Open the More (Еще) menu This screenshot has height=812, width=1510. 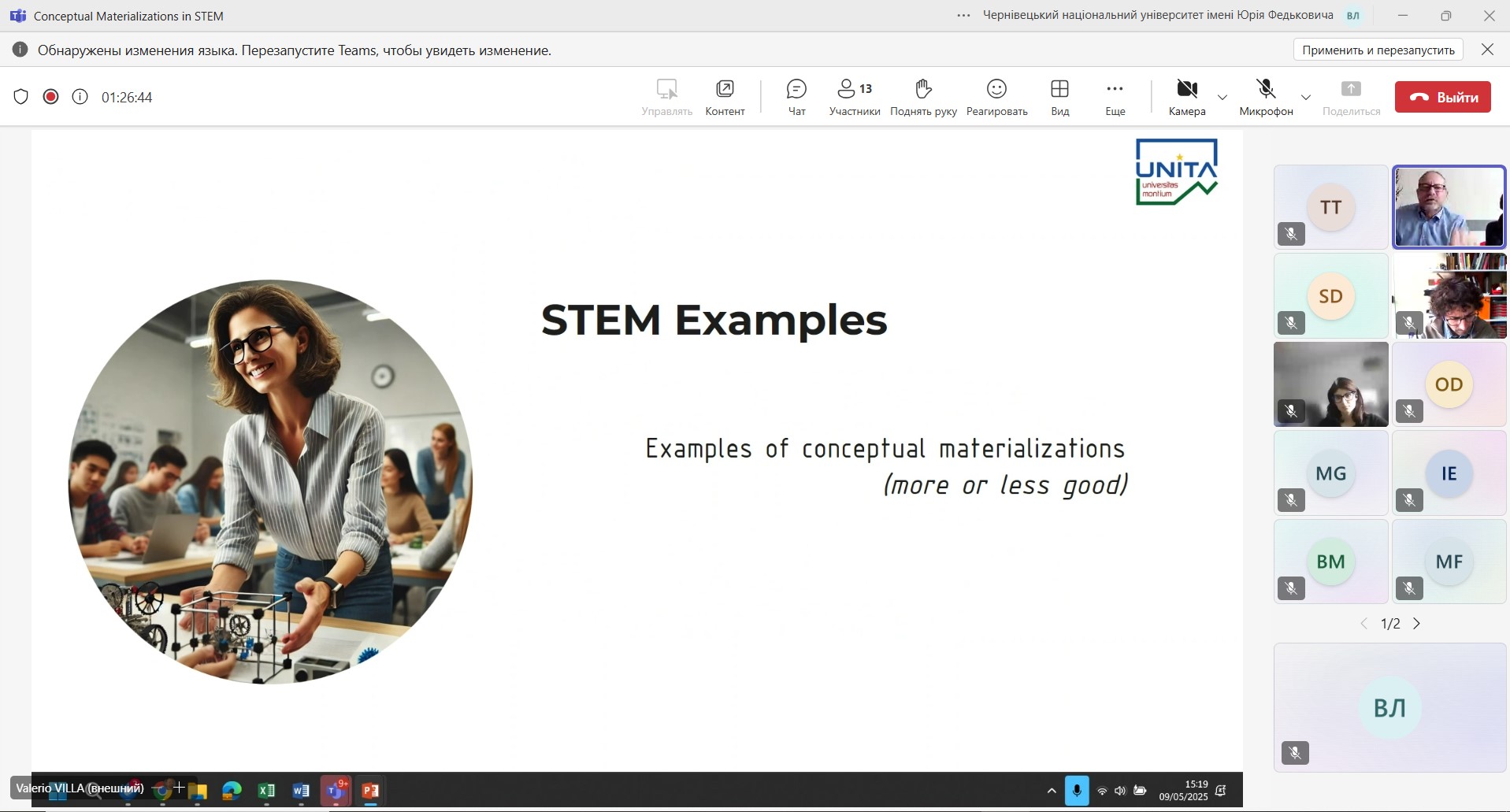tap(1115, 97)
